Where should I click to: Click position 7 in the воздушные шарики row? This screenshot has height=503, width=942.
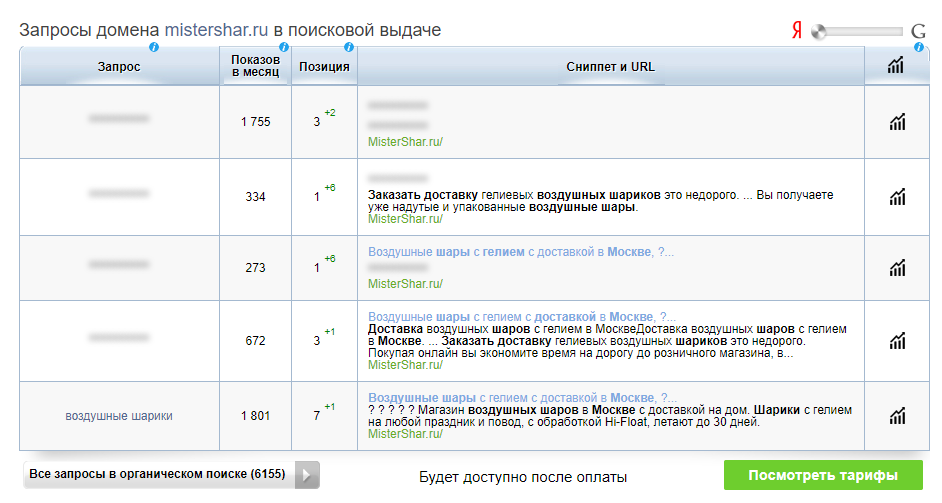point(317,416)
